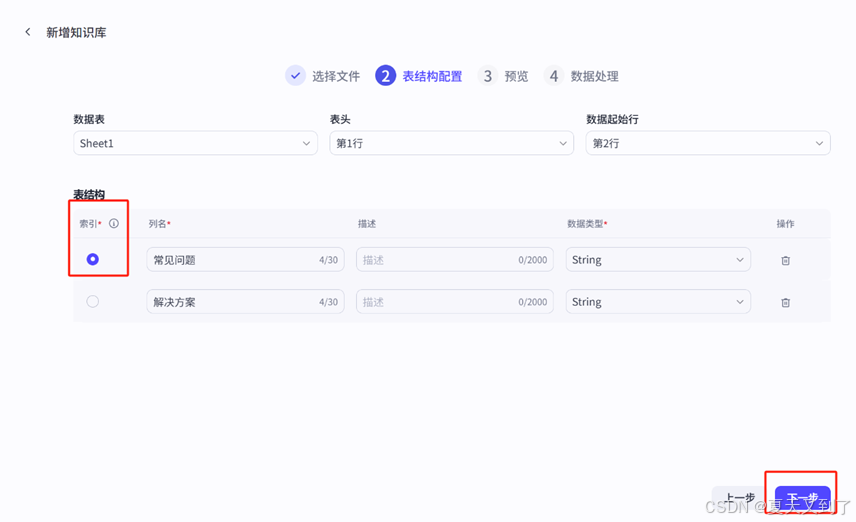Image resolution: width=856 pixels, height=522 pixels.
Task: Click the info icon next to 索引
Action: (x=114, y=223)
